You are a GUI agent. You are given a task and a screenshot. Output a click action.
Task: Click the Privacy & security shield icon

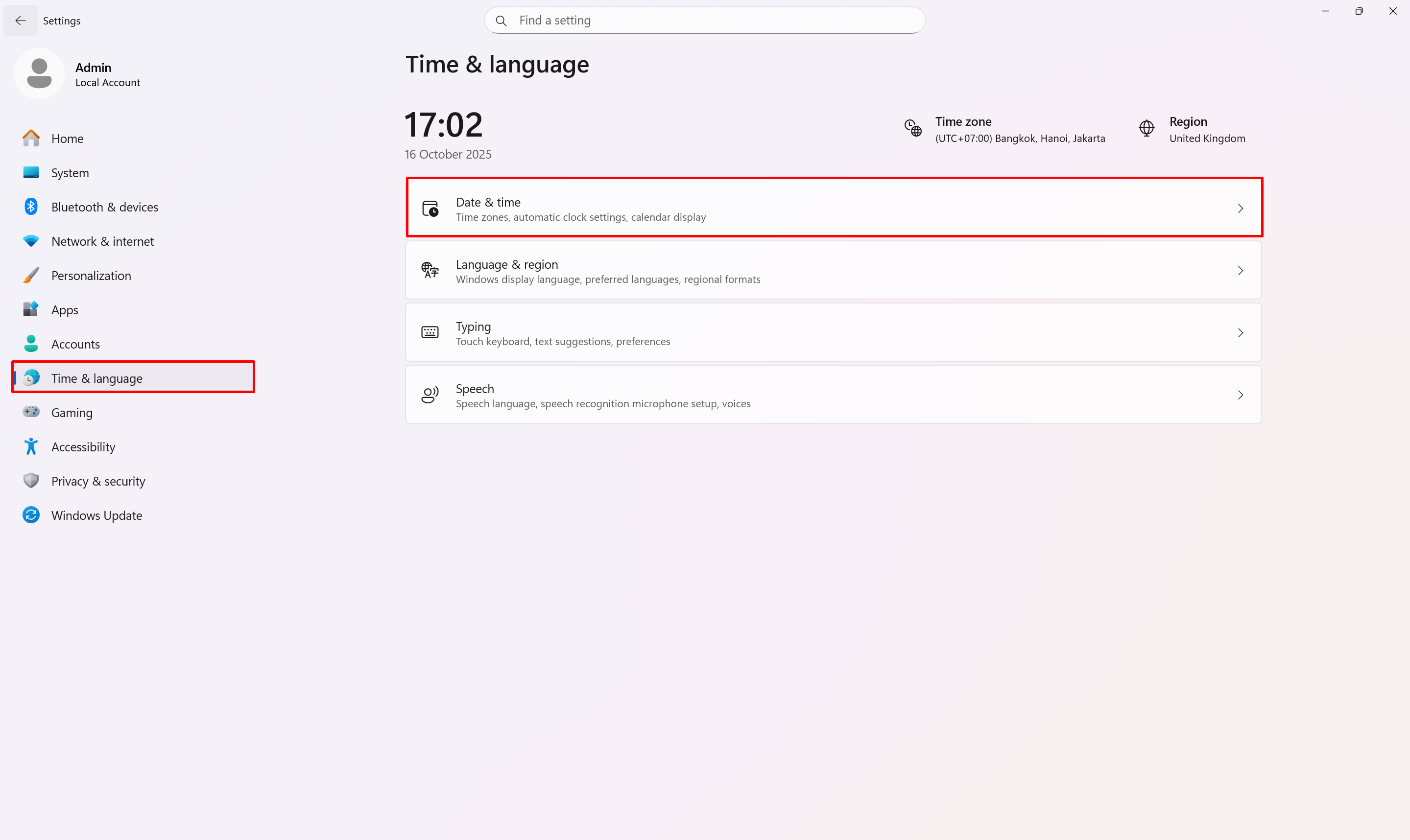pos(31,481)
